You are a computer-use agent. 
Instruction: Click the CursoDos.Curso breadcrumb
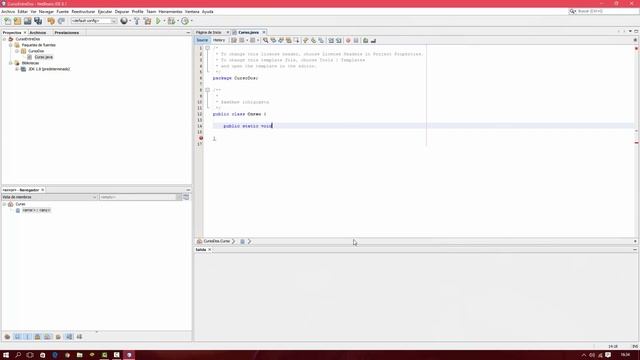point(217,241)
